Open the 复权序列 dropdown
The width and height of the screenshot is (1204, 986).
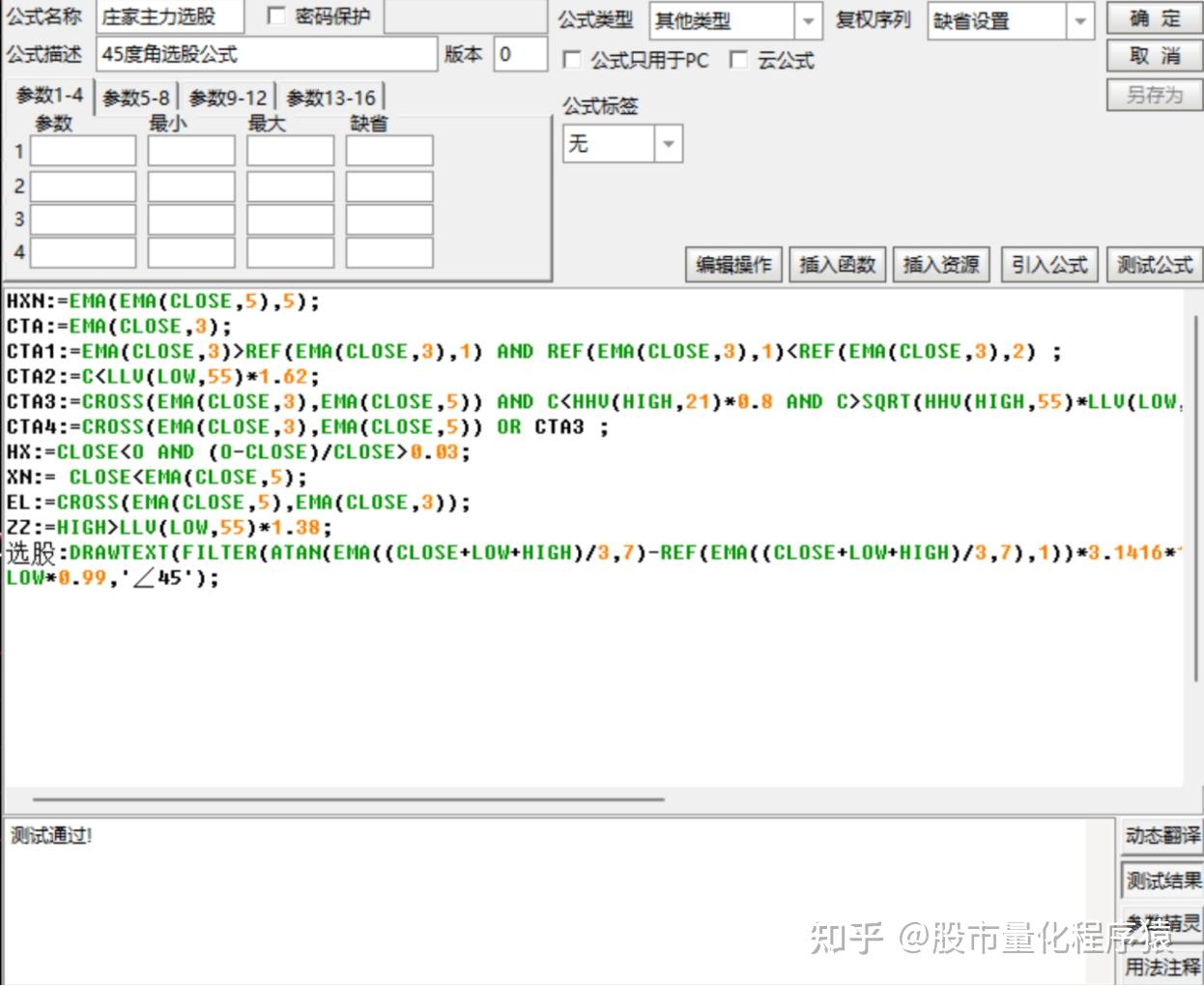(x=1080, y=21)
